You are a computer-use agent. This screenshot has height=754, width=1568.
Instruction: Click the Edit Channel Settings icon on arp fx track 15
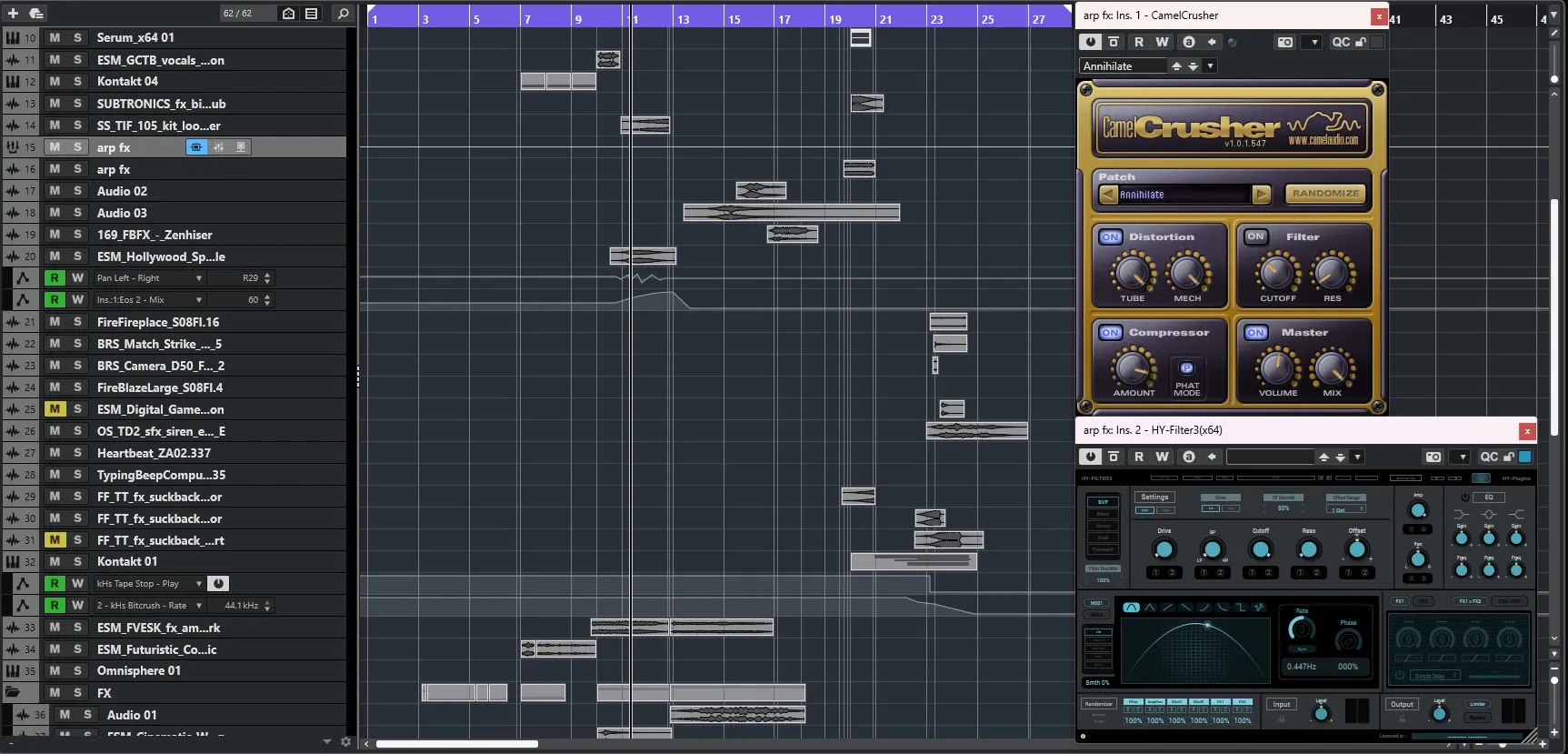[x=196, y=147]
